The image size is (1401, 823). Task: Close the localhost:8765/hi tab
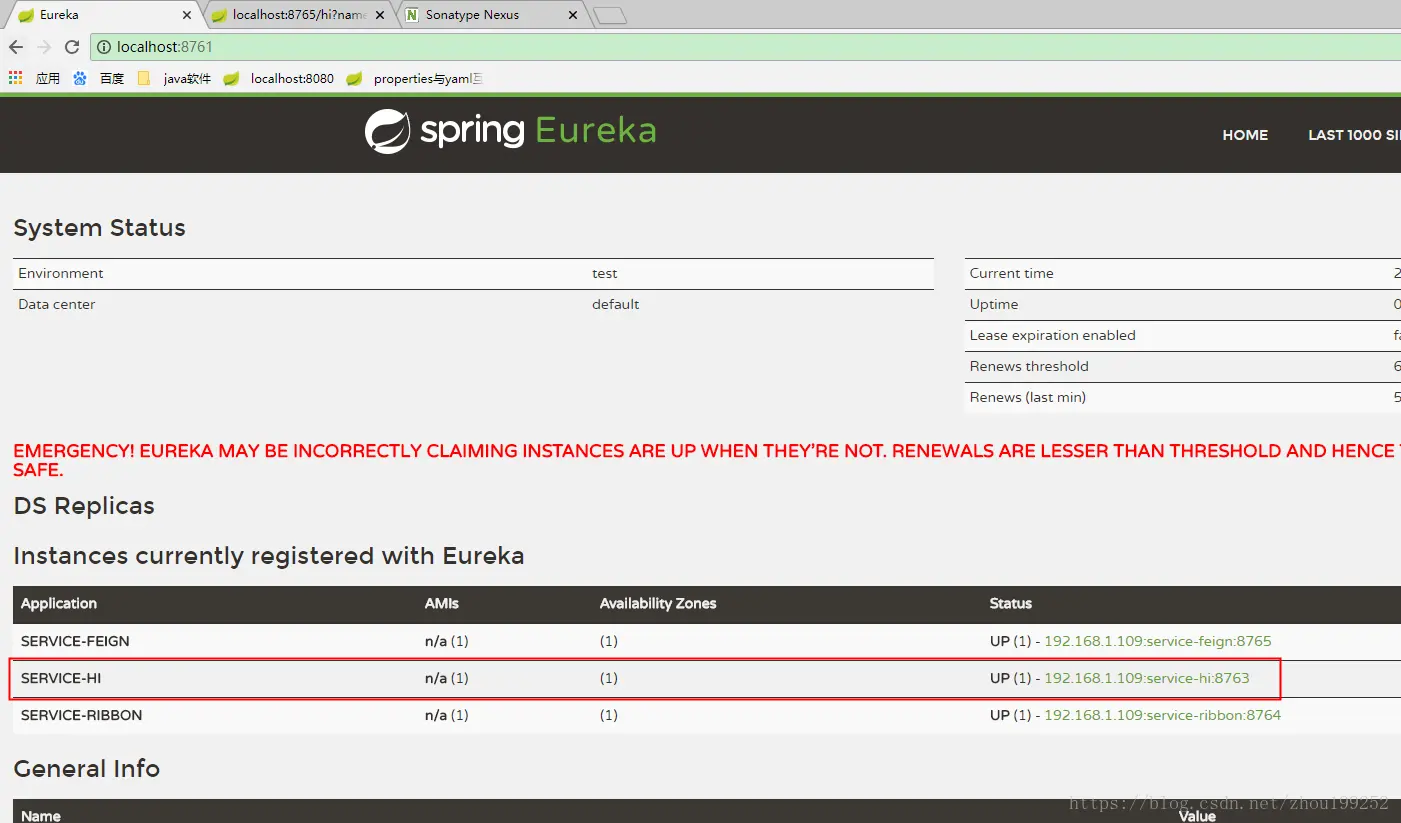[380, 15]
